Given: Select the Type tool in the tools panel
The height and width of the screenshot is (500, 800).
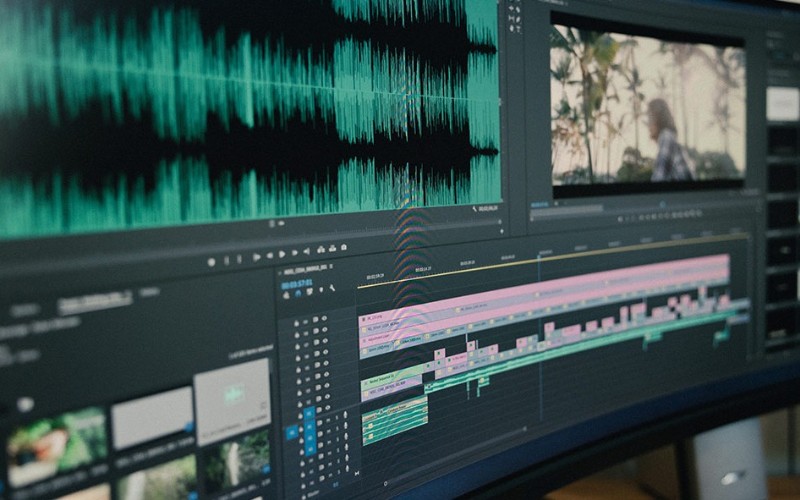Looking at the screenshot, I should point(518,30).
